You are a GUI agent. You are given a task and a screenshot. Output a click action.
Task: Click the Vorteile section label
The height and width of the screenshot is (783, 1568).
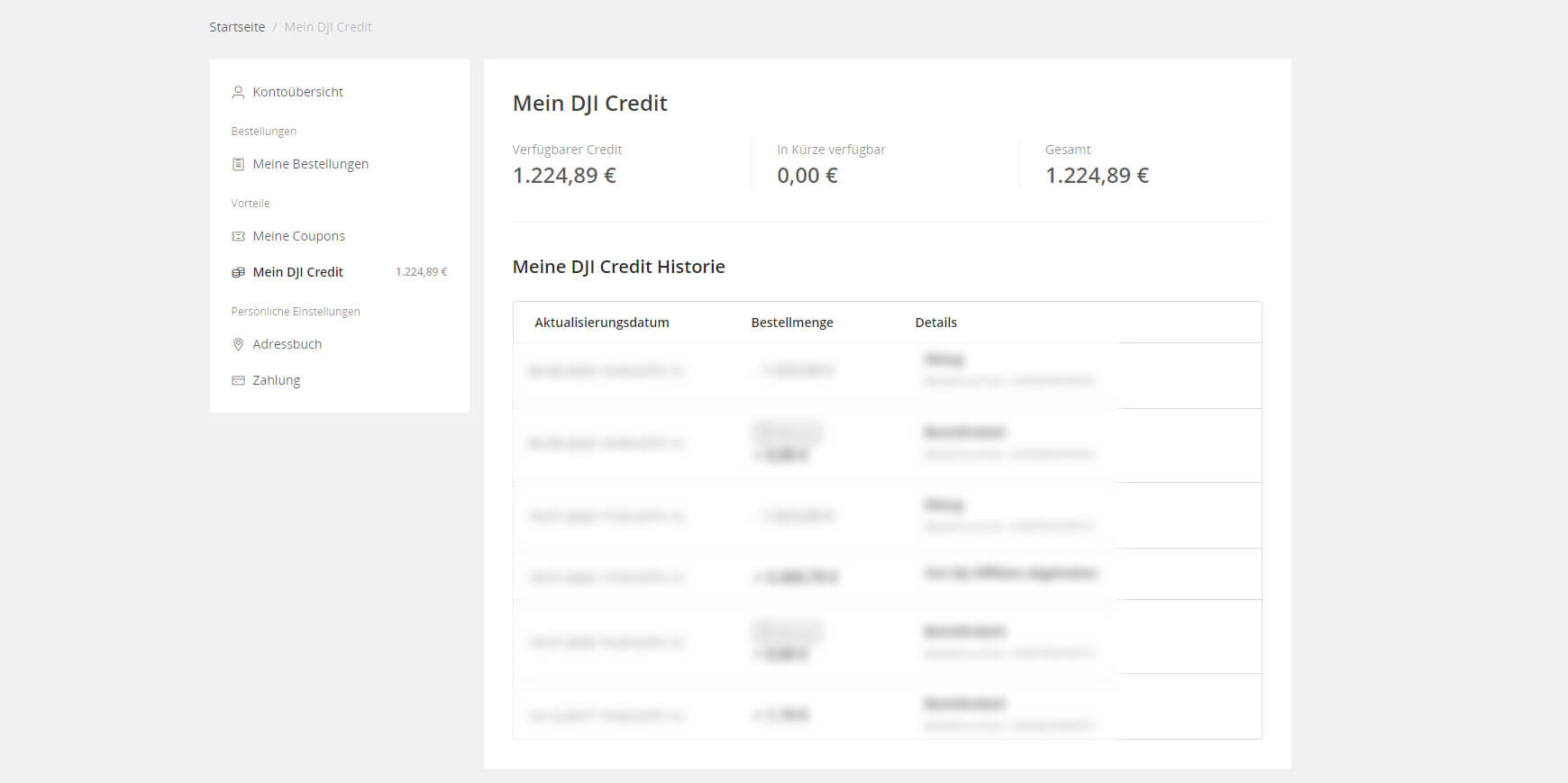250,204
